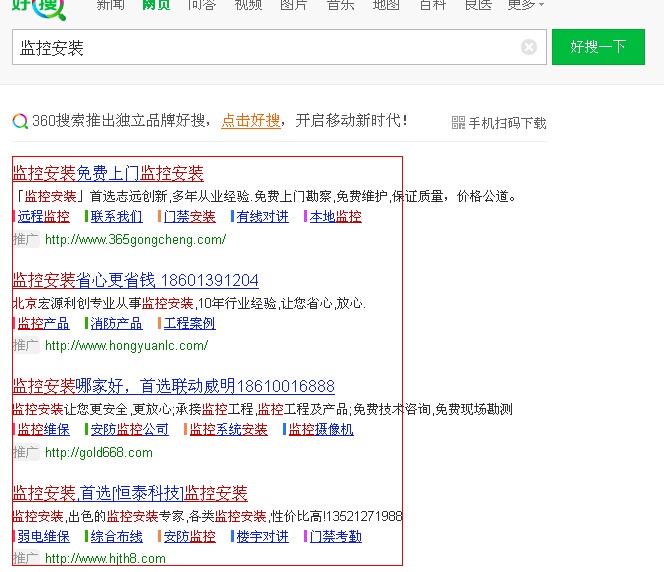This screenshot has width=664, height=572.
Task: Click 推广 tag beside hjth8 URL
Action: point(26,558)
